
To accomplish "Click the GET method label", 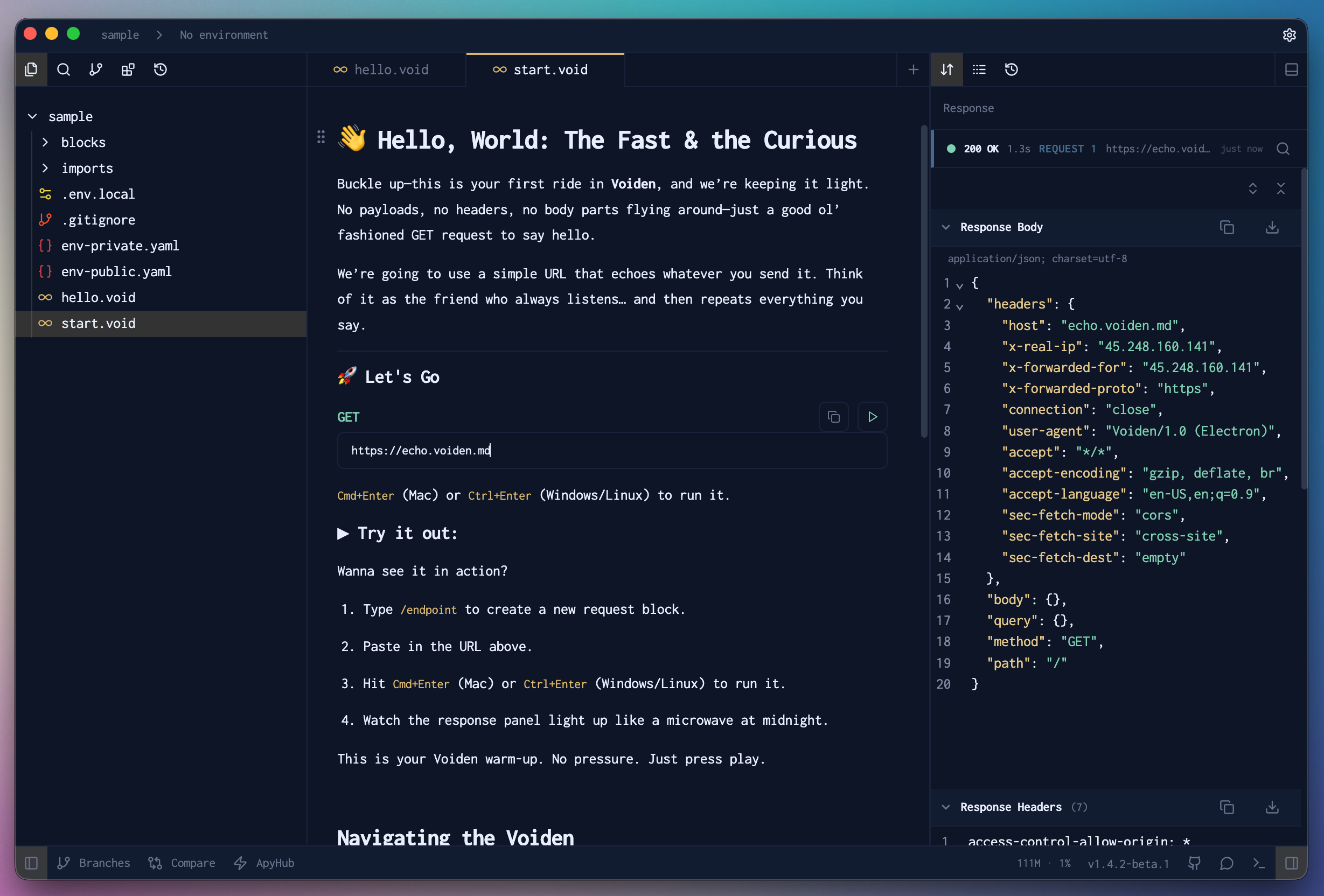I will tap(348, 417).
